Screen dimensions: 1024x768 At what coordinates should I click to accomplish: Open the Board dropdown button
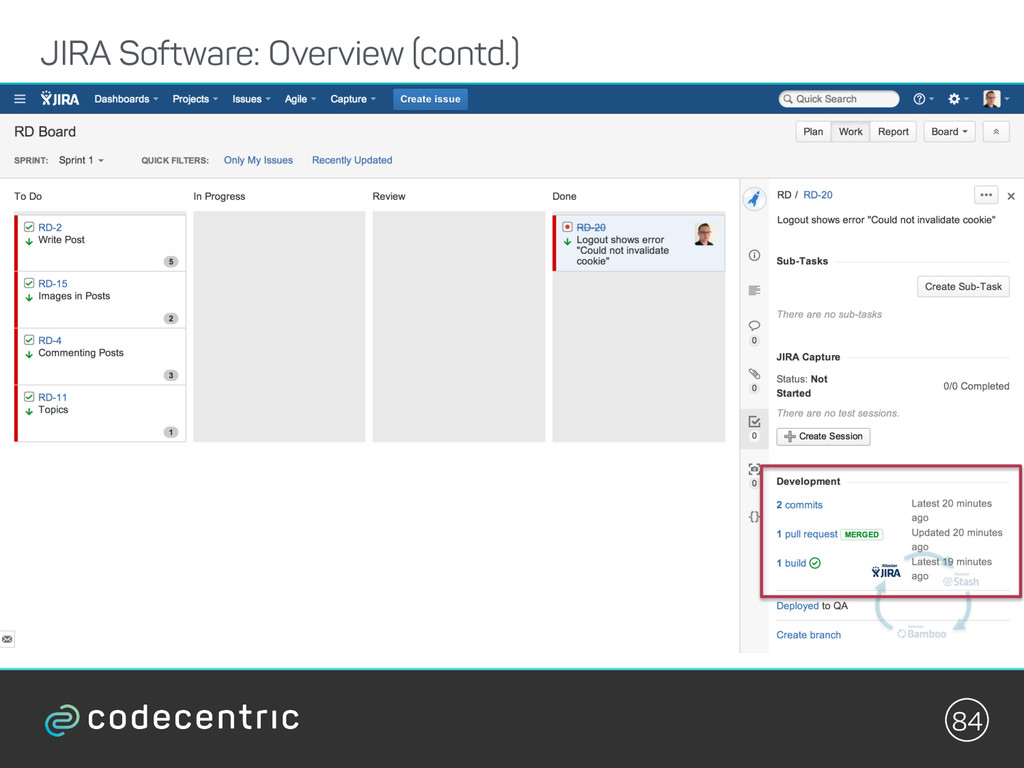(x=949, y=131)
